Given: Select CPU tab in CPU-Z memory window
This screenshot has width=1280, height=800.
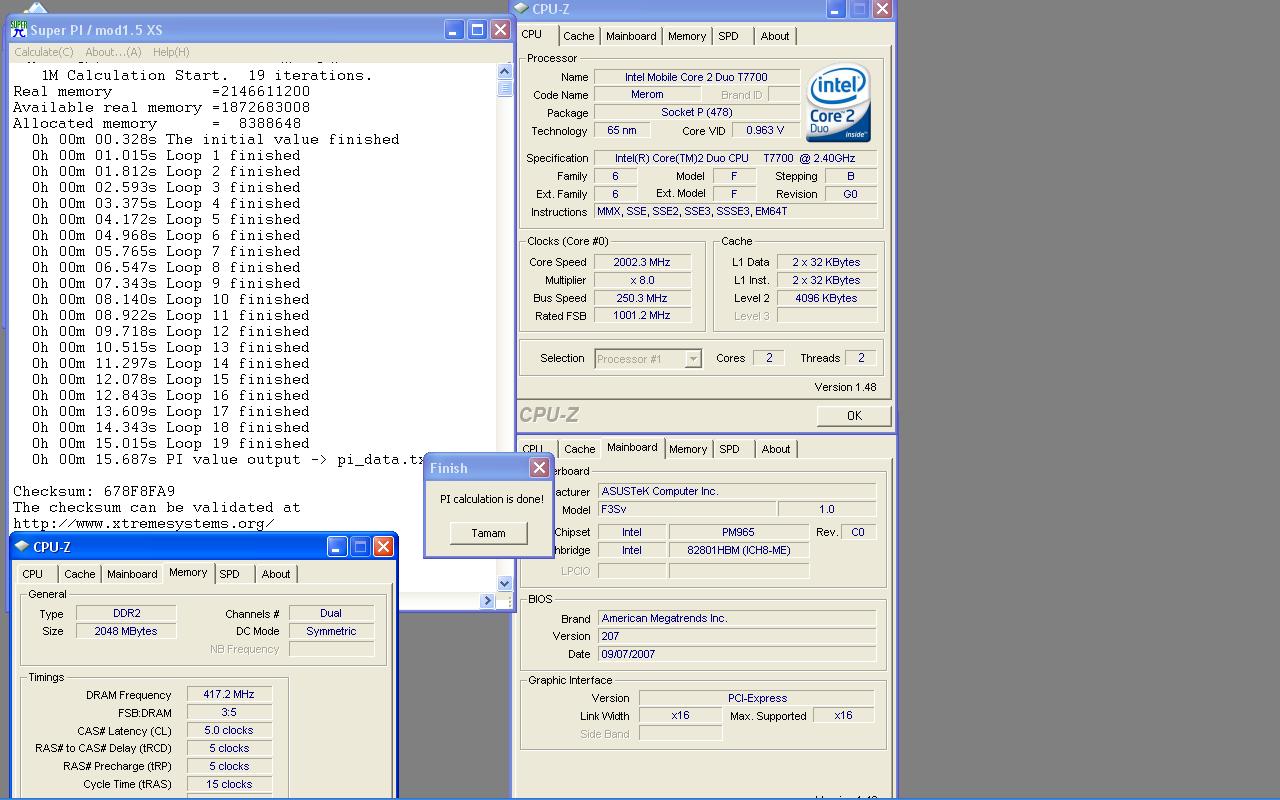Looking at the screenshot, I should [x=33, y=574].
